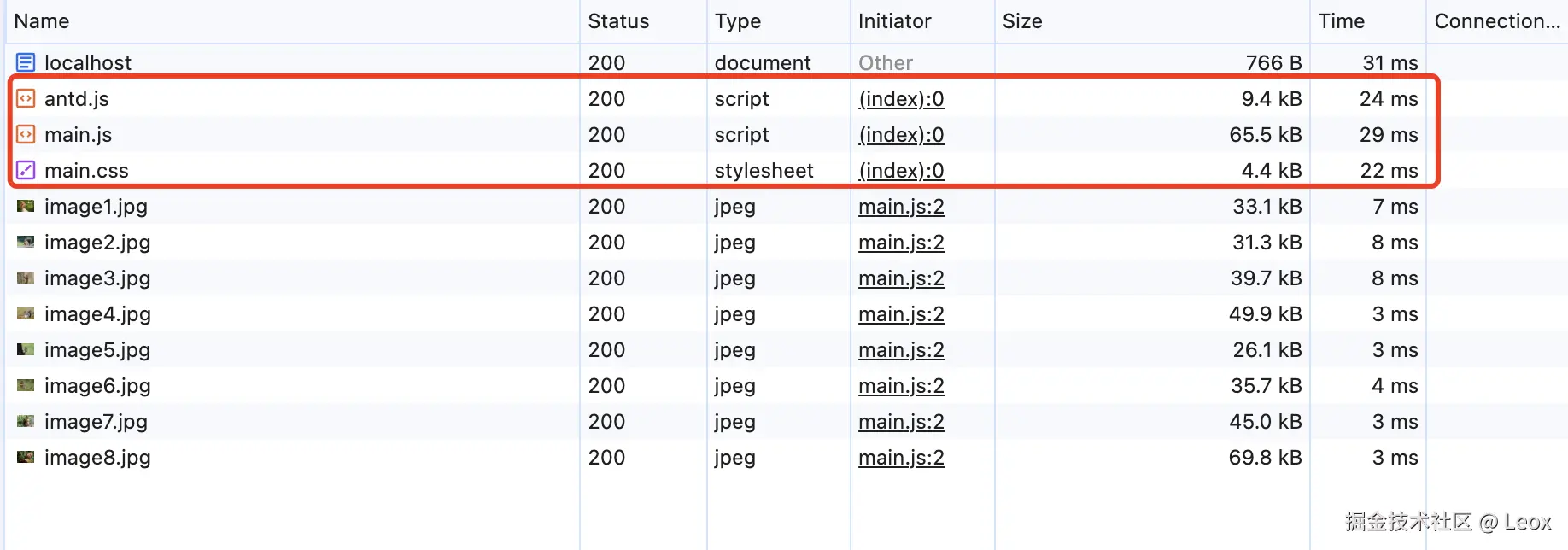
Task: Click the Connection column header
Action: [1496, 21]
